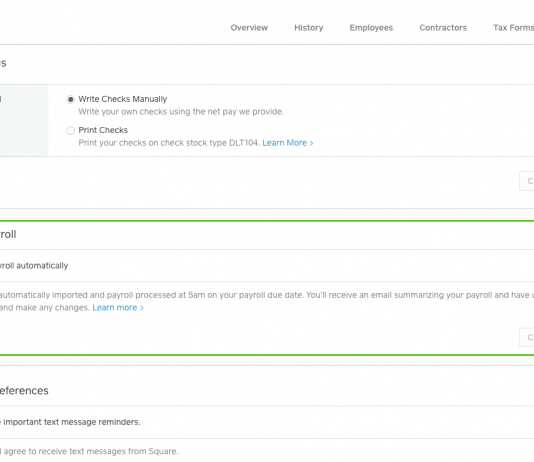534x462 pixels.
Task: Click the chevron after check stock Learn More
Action: click(311, 143)
